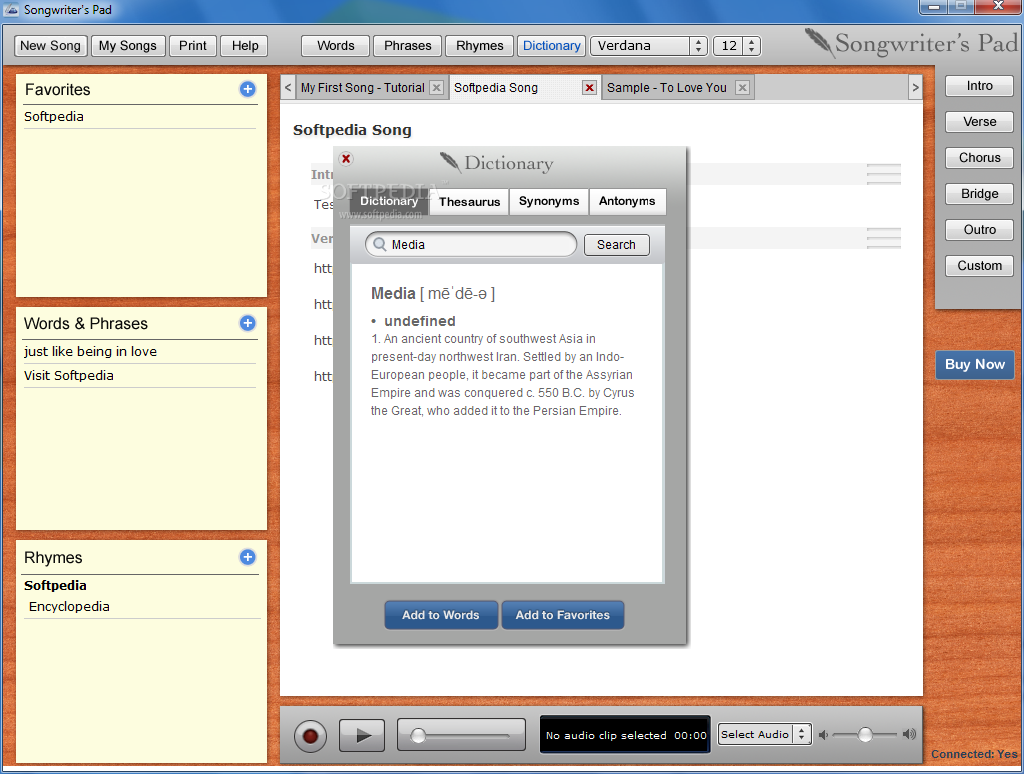Open the My First Song - Tutorial tab
Image resolution: width=1024 pixels, height=774 pixels.
tap(362, 88)
